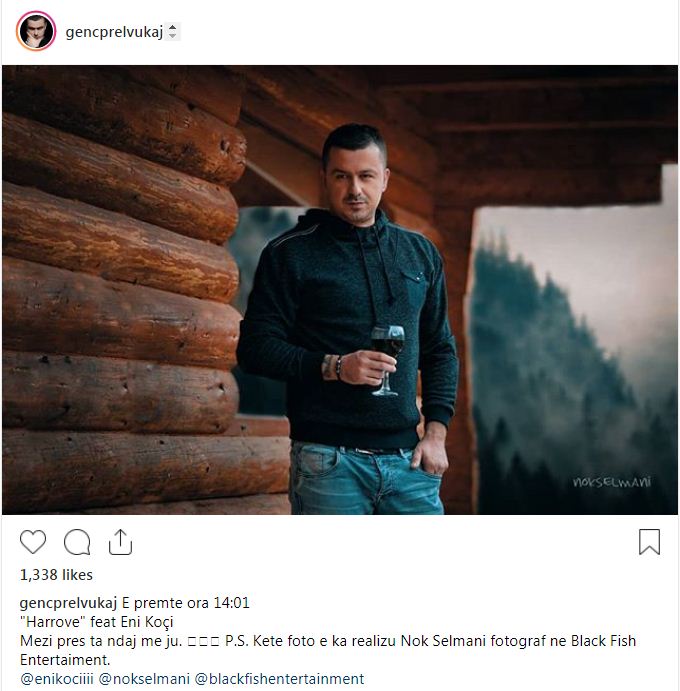The width and height of the screenshot is (680, 691).
Task: Open comments with the speech bubble icon
Action: [77, 542]
